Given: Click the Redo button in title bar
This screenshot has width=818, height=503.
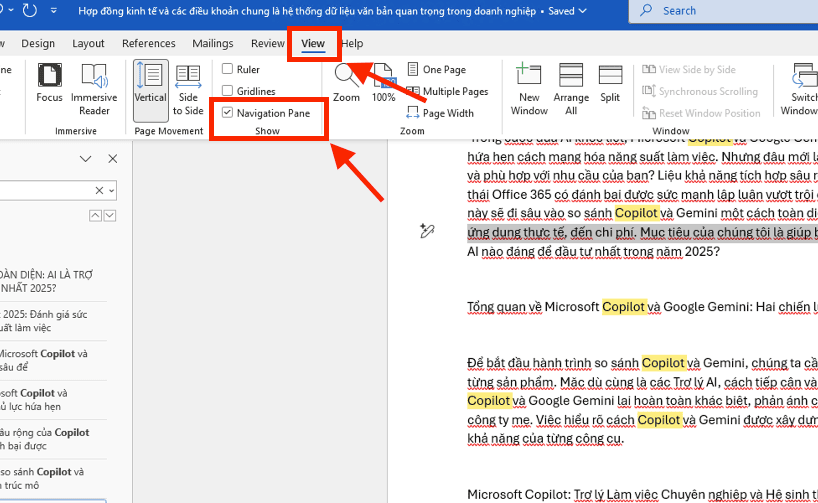Looking at the screenshot, I should click(30, 10).
